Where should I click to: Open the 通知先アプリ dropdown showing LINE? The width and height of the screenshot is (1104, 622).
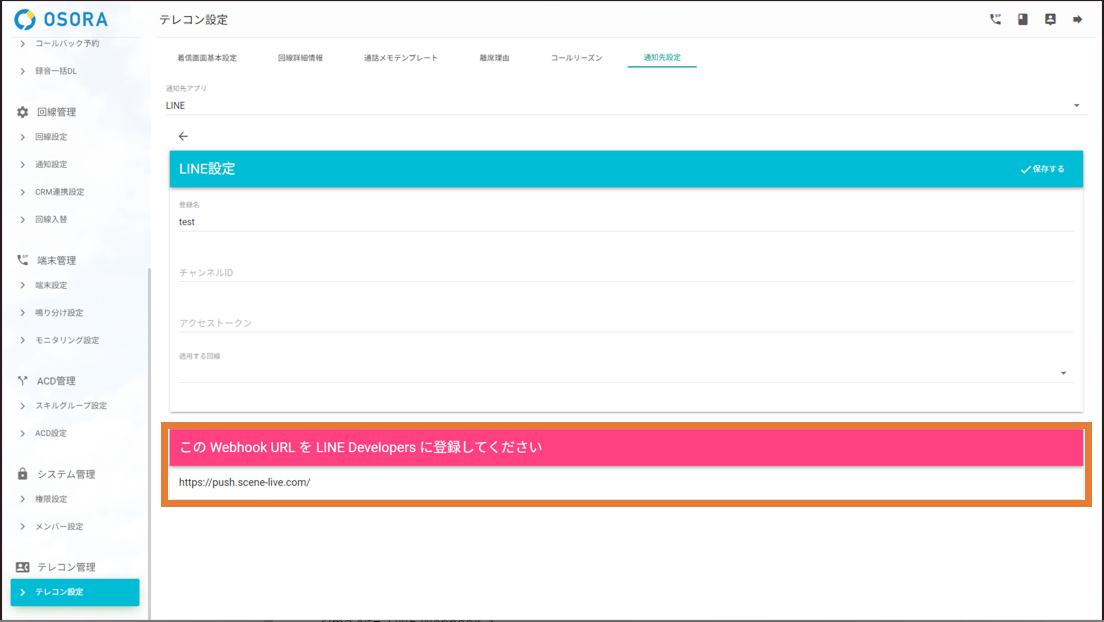tap(625, 105)
